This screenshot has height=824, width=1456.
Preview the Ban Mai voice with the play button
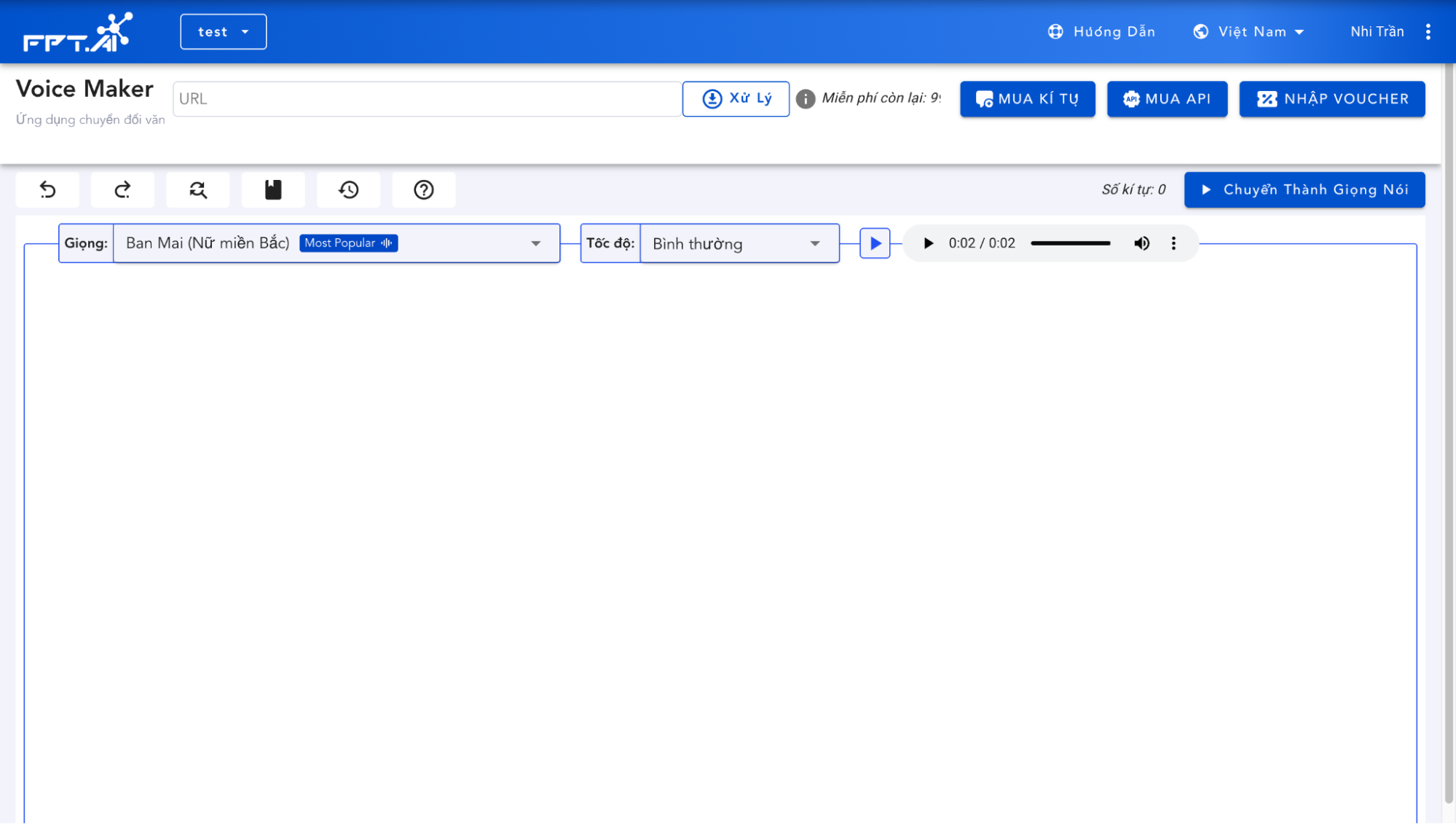874,243
